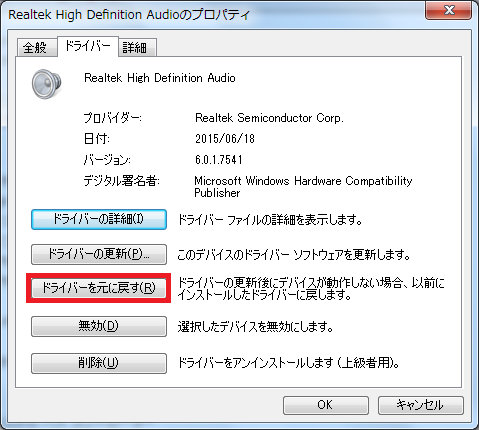The height and width of the screenshot is (430, 479).
Task: Confirm with the OK button
Action: click(326, 405)
